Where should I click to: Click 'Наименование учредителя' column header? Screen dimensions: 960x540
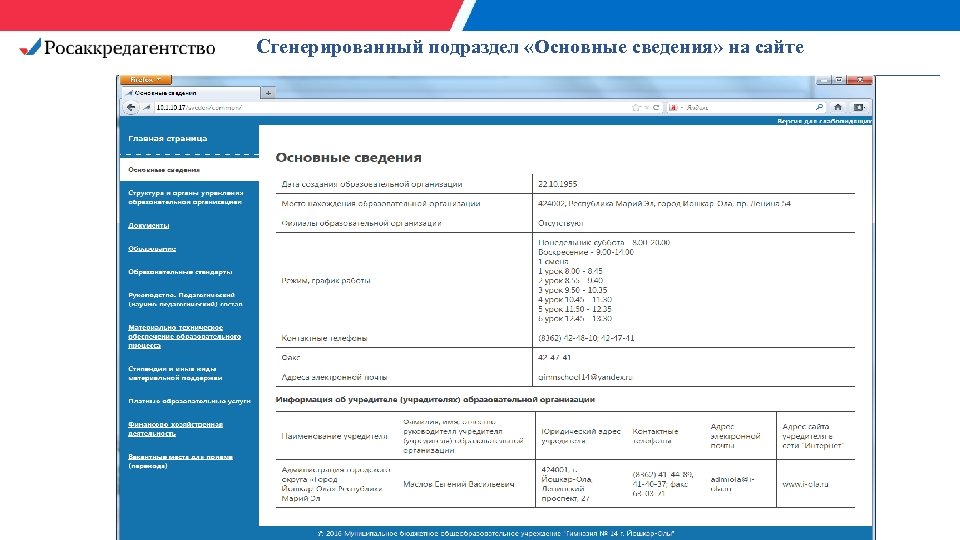click(334, 436)
